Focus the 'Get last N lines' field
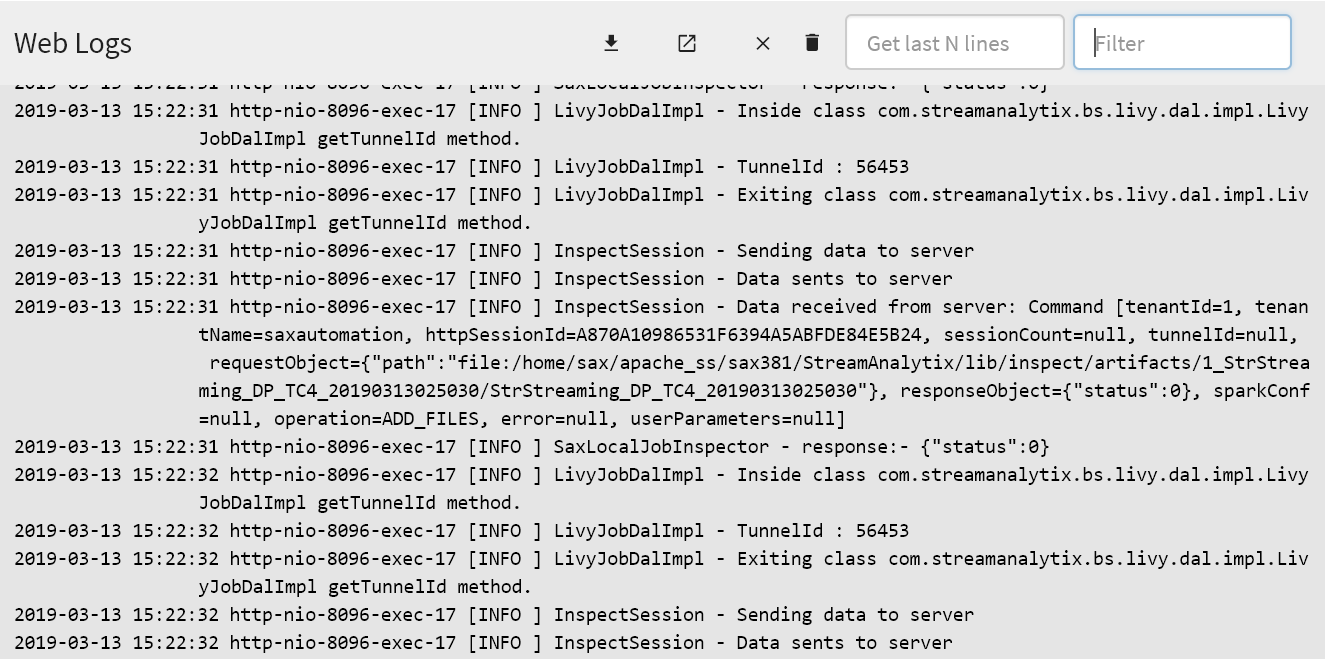Screen dimensions: 1325x659 pos(954,43)
